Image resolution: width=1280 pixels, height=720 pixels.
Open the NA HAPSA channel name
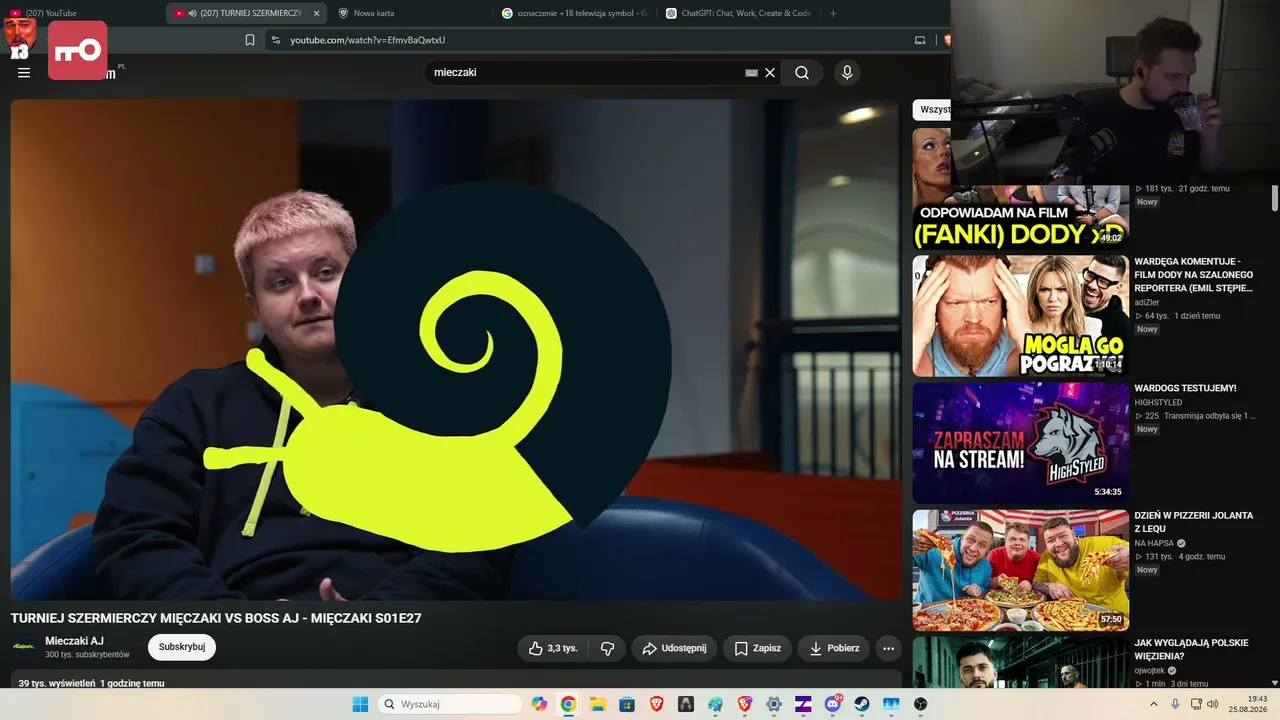pos(1154,544)
